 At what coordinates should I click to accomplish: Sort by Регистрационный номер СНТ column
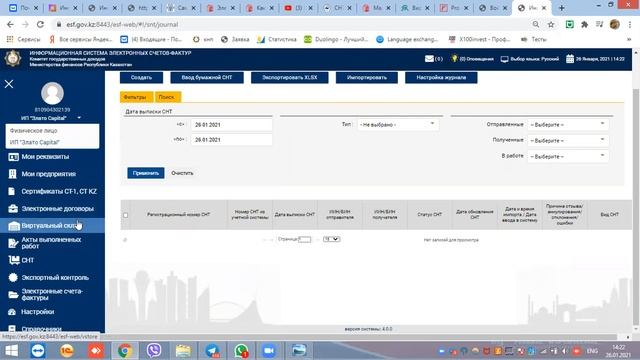point(178,215)
